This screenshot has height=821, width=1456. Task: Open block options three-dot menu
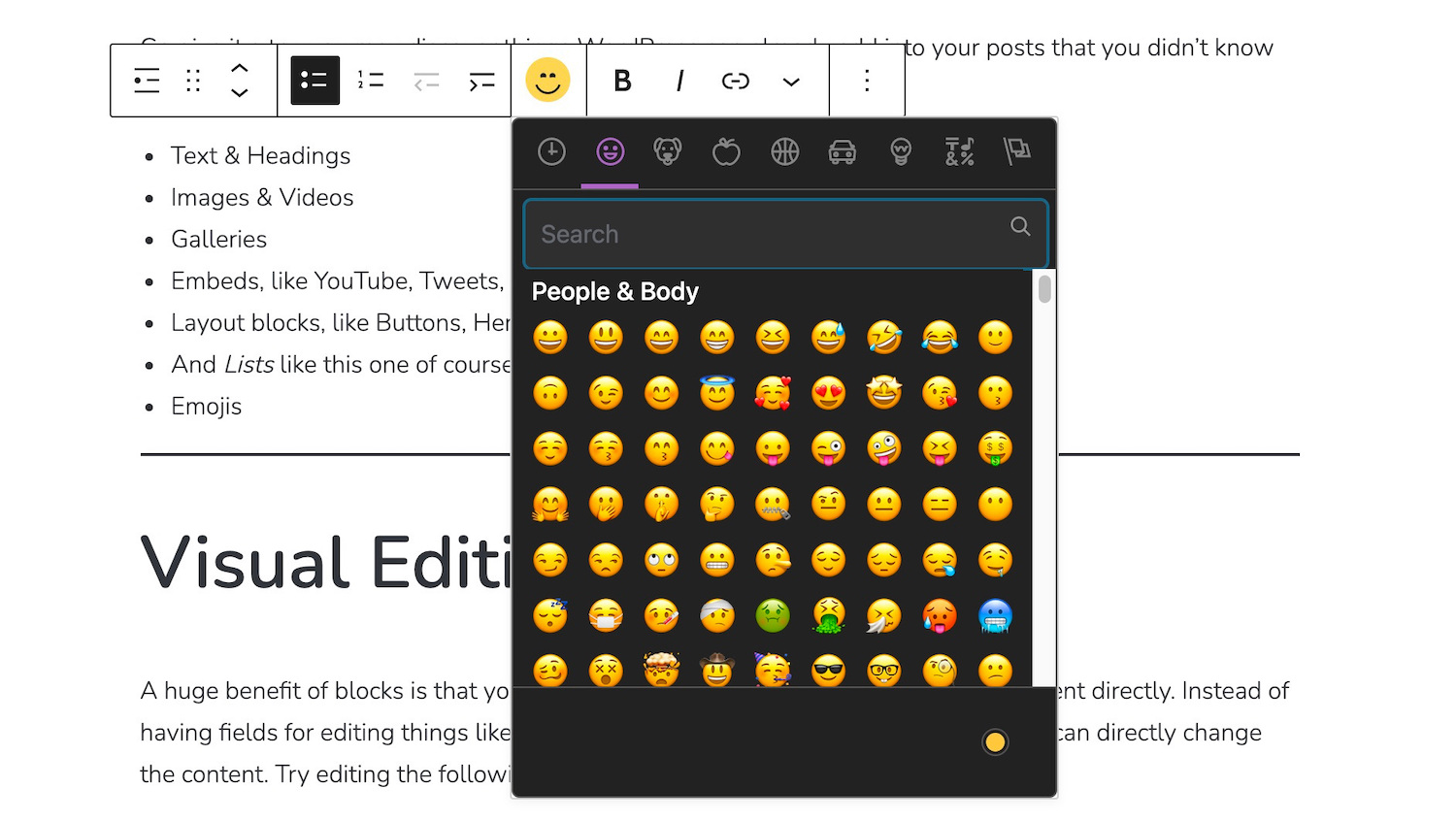(x=867, y=81)
